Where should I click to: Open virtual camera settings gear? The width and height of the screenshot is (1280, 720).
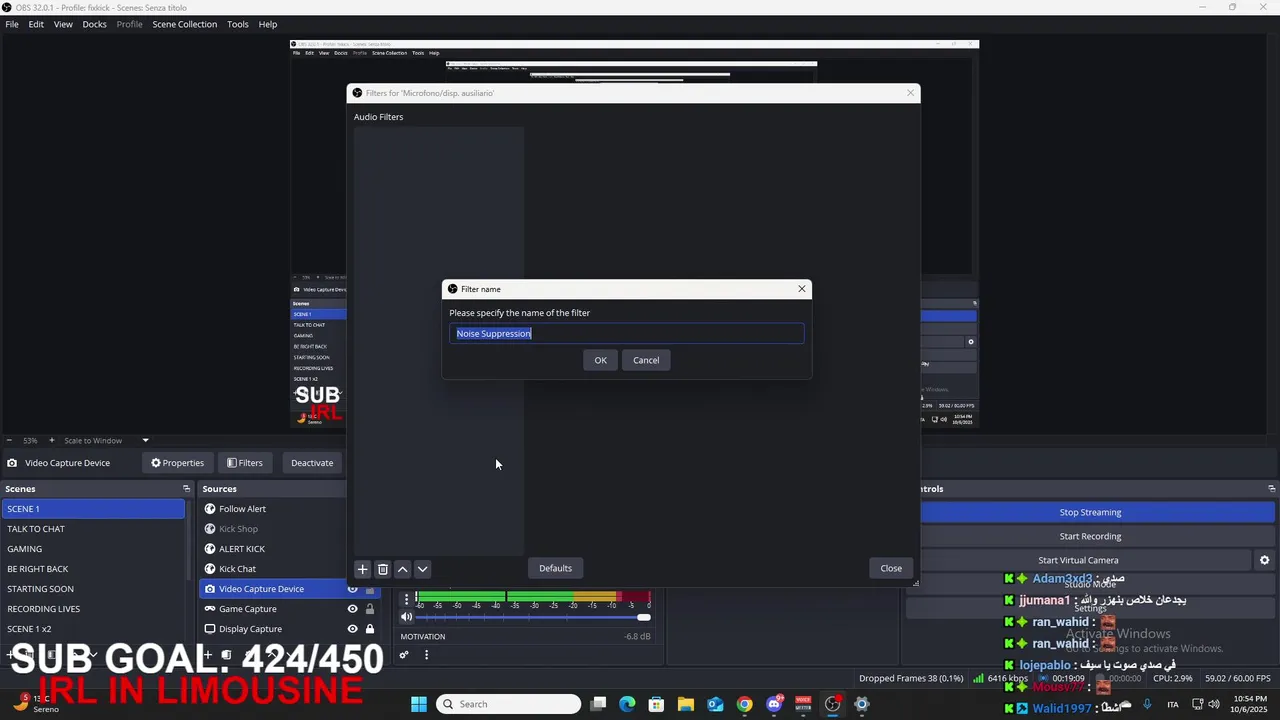1264,560
